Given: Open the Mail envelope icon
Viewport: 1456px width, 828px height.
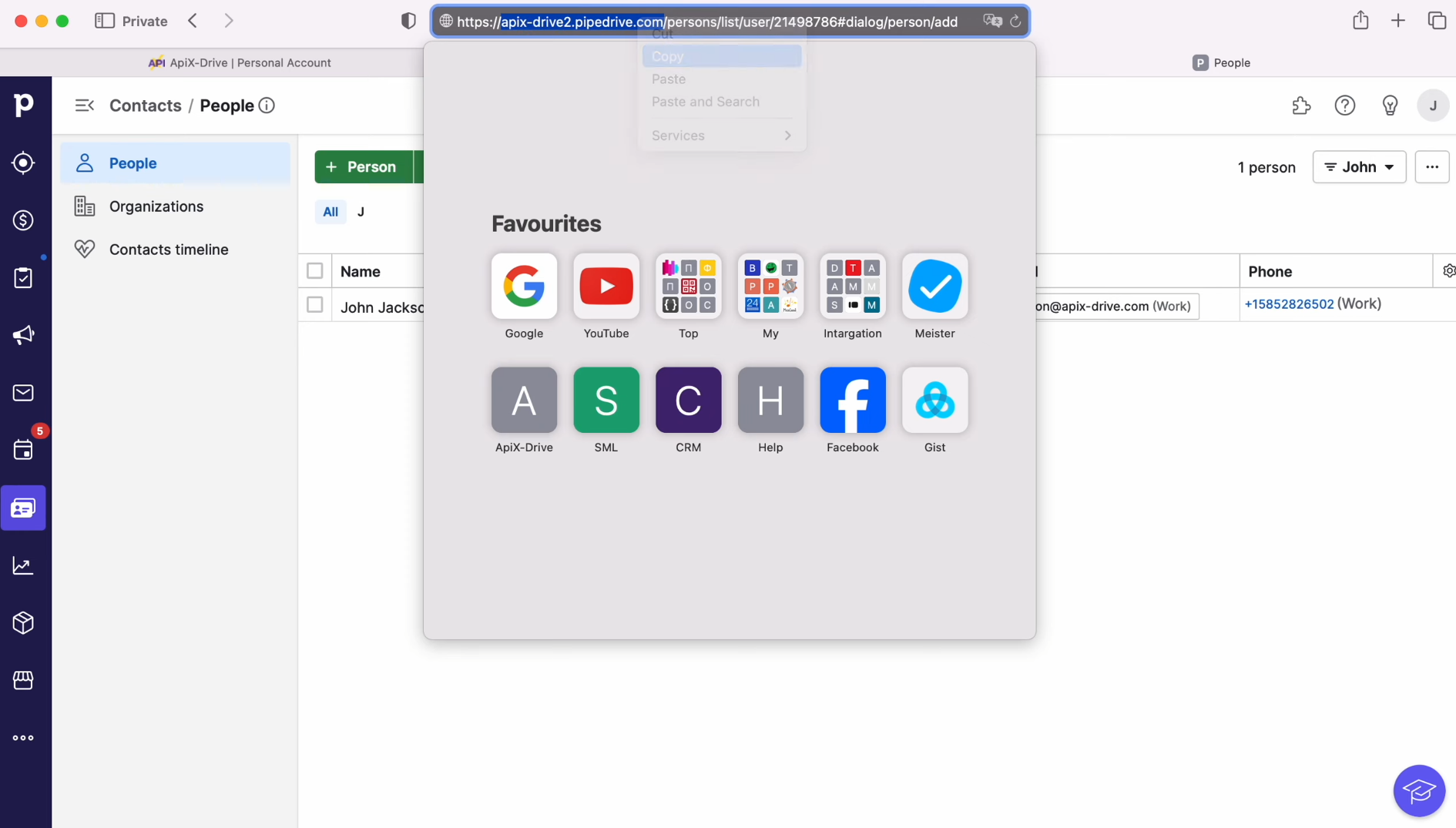Looking at the screenshot, I should [23, 393].
